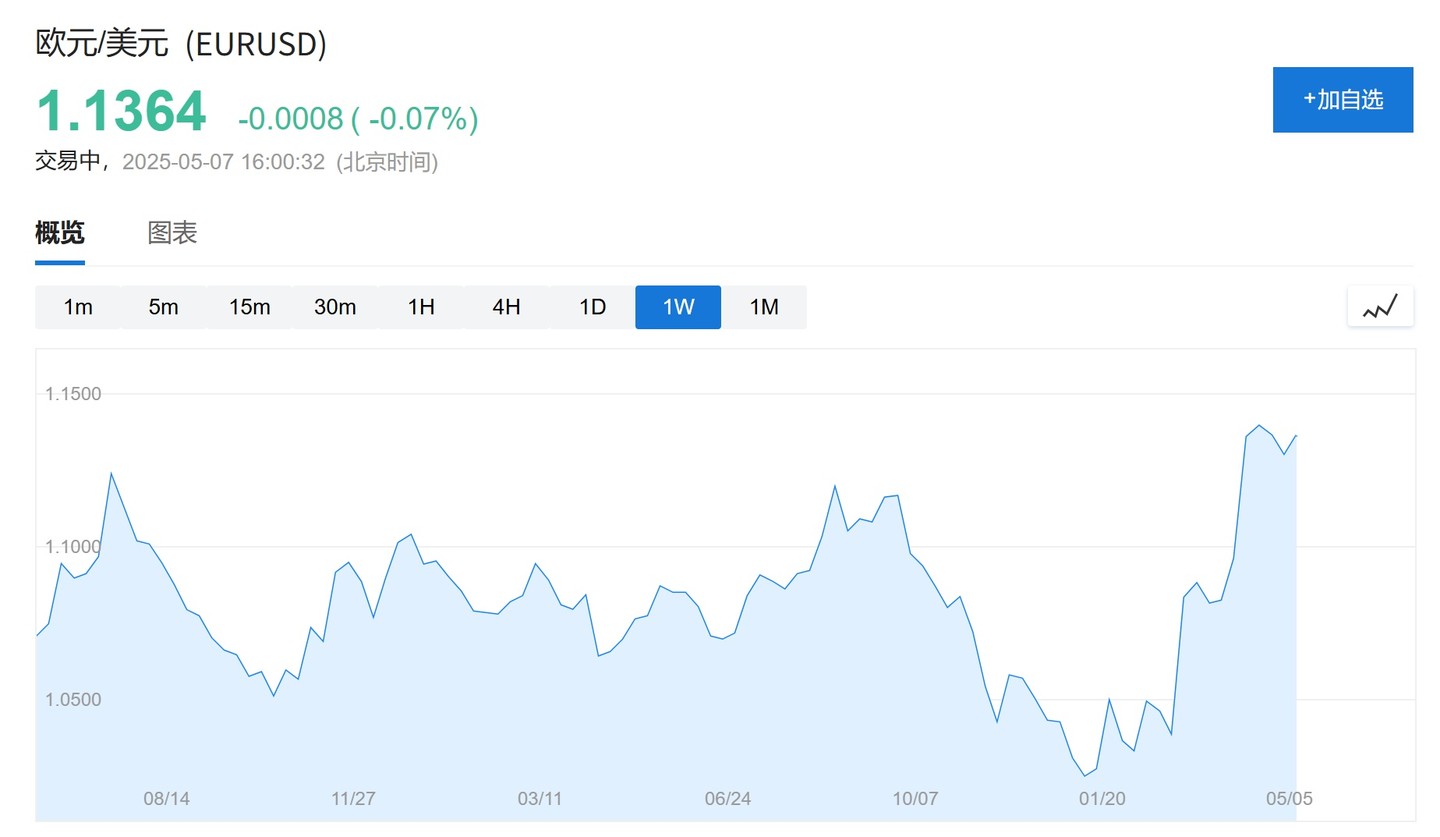Switch to the 1M monthly interval

764,307
